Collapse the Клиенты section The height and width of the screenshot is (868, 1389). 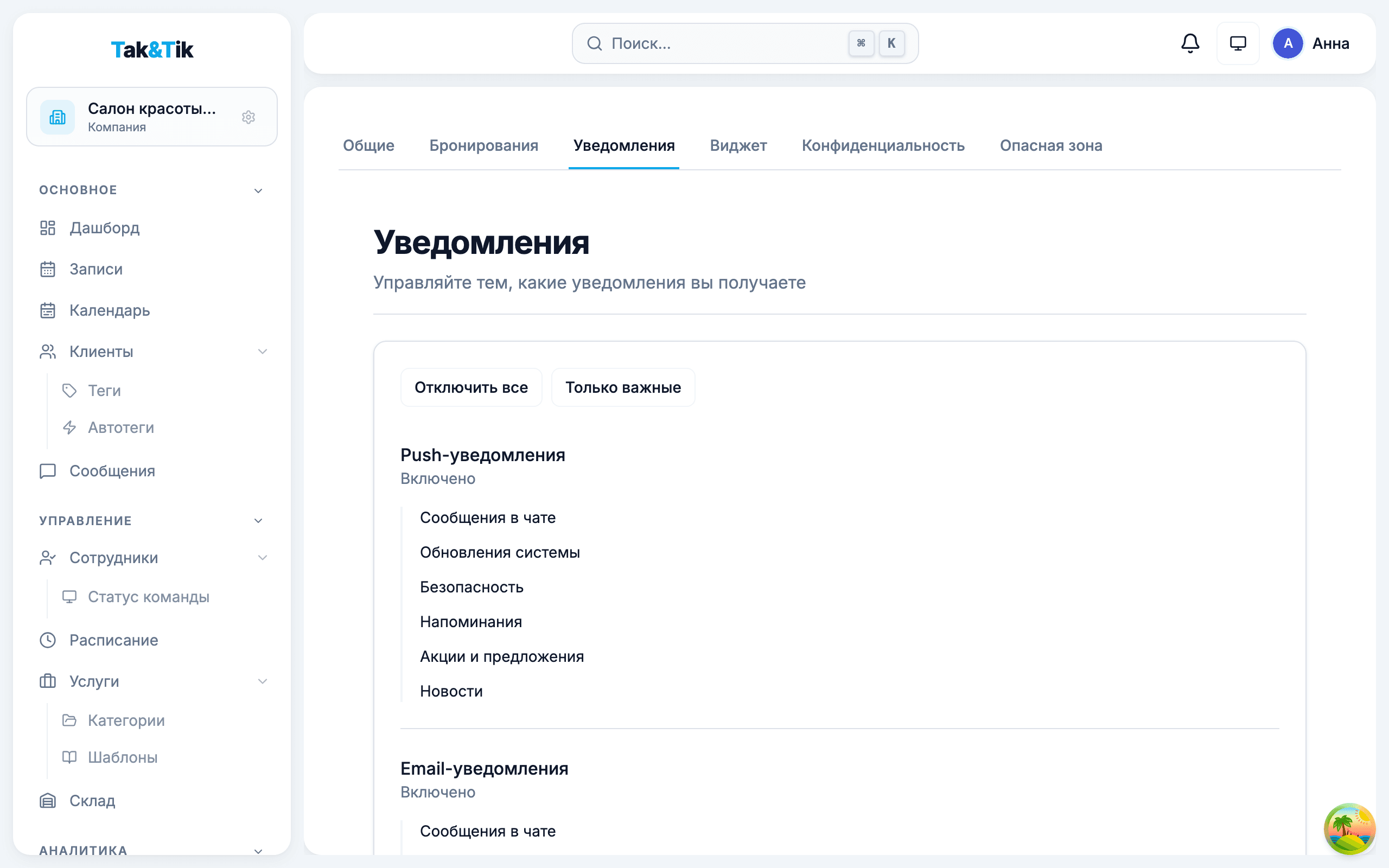[264, 352]
